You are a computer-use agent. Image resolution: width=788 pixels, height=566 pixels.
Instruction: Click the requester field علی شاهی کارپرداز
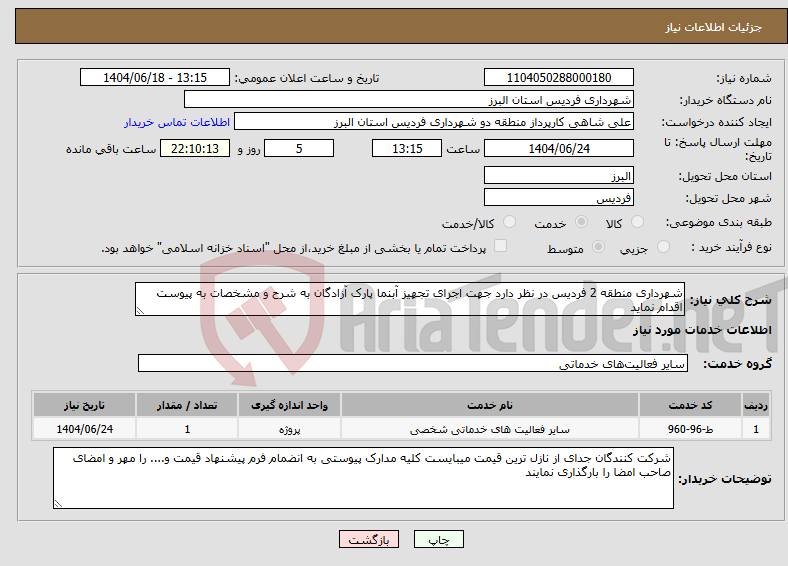434,122
